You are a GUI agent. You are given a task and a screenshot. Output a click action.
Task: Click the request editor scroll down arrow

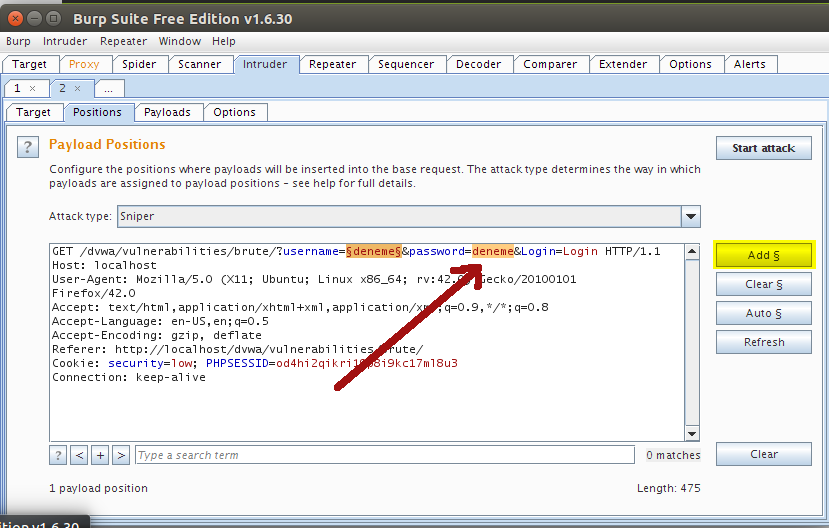tap(692, 434)
